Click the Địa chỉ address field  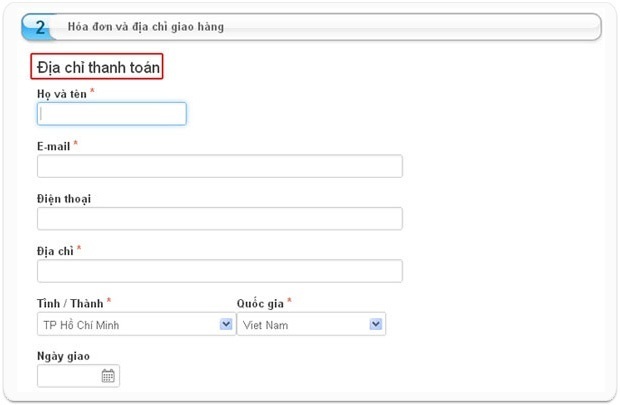(x=219, y=271)
